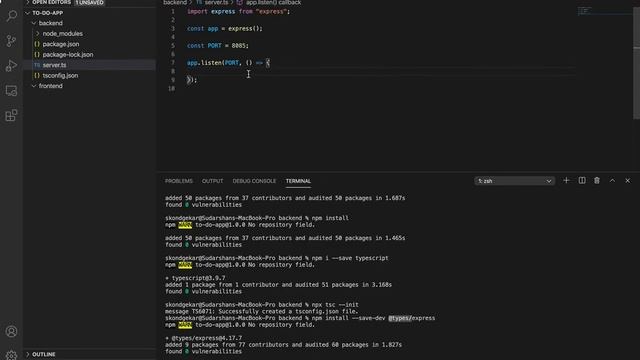Open the Remote Explorer view
Screen dimensions: 640x360
[11, 91]
